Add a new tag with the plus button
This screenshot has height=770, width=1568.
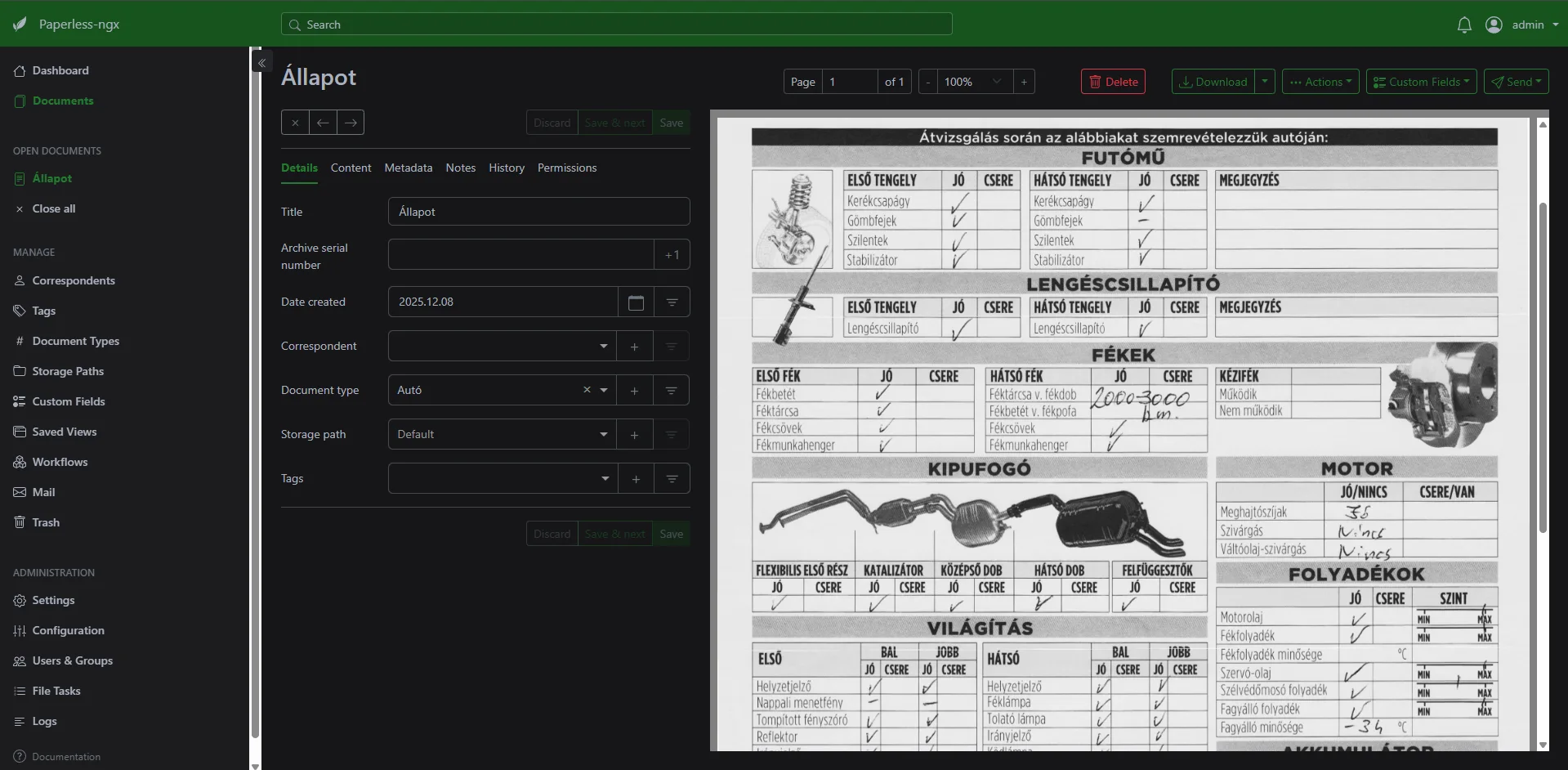pos(636,479)
